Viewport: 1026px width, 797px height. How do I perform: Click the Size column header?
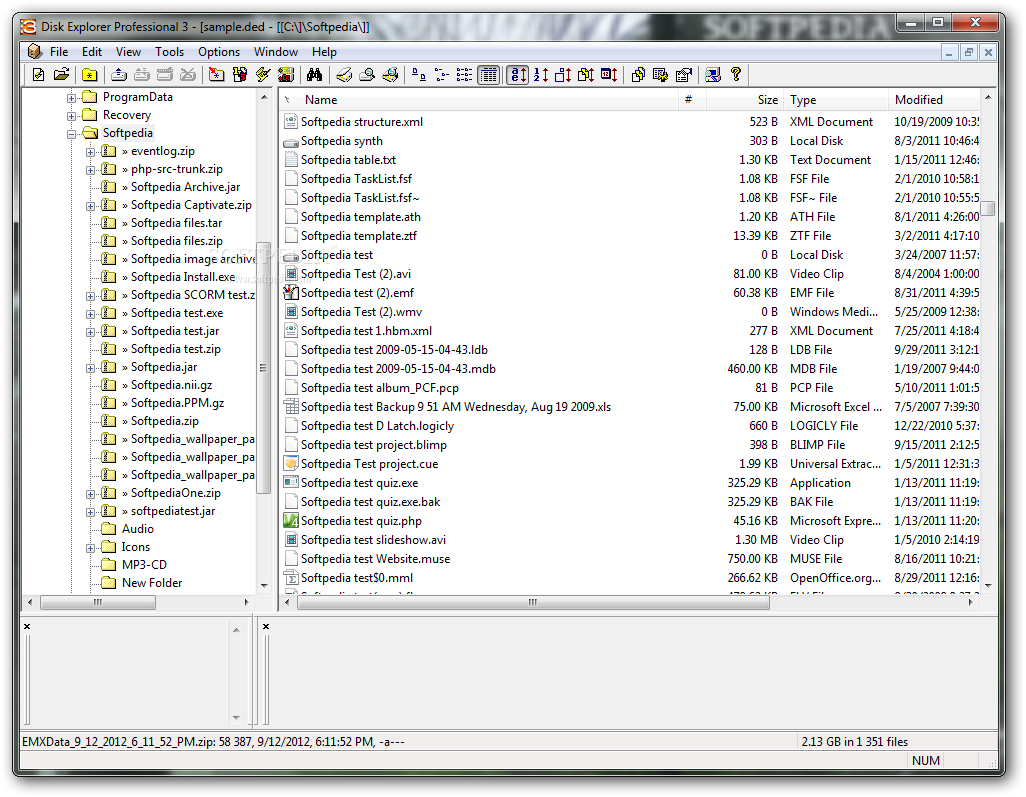coord(745,100)
